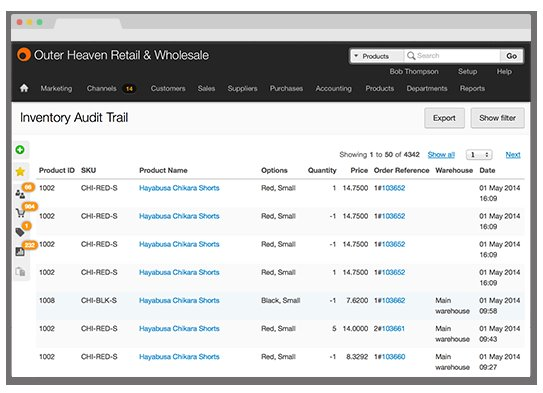Open the Channels menu
Screen dimensions: 543x393
tap(102, 88)
